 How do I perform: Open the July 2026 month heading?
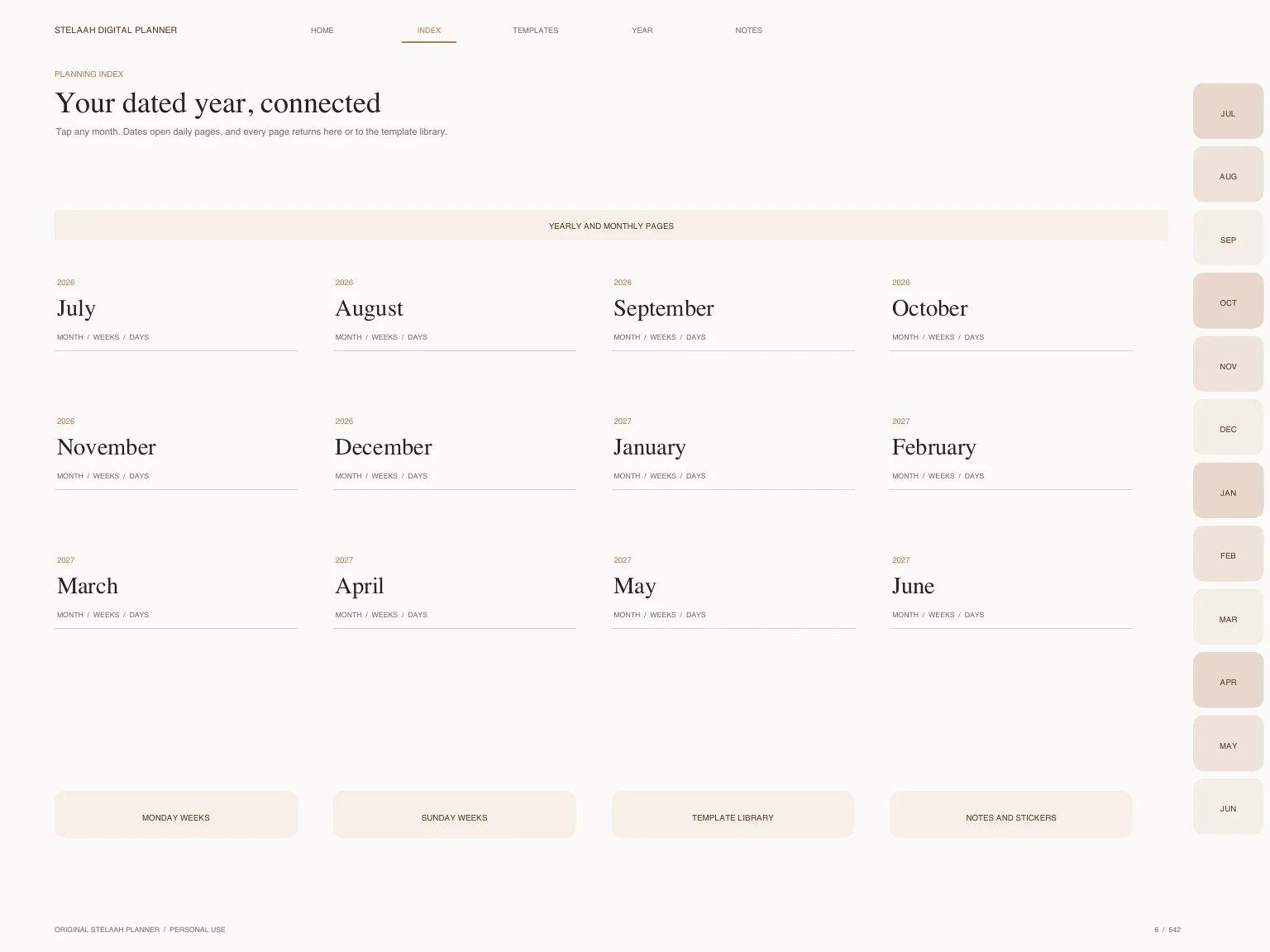(76, 309)
